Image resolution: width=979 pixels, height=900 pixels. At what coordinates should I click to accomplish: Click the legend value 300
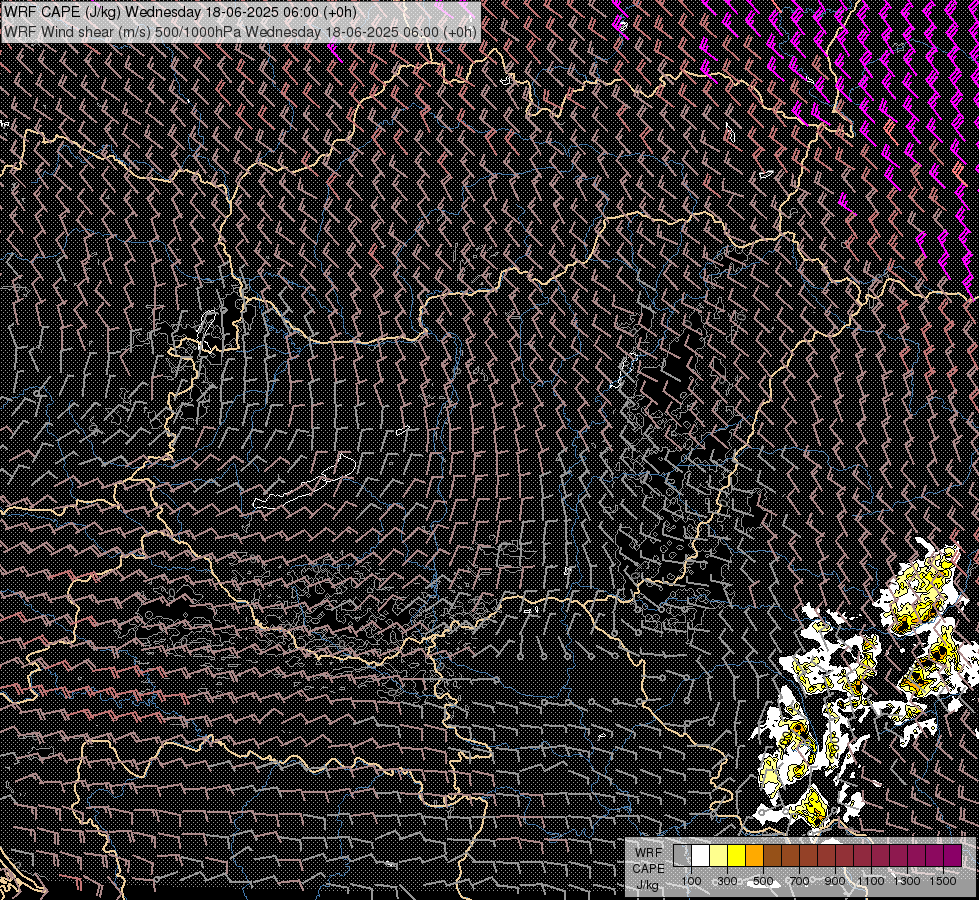coord(727,881)
